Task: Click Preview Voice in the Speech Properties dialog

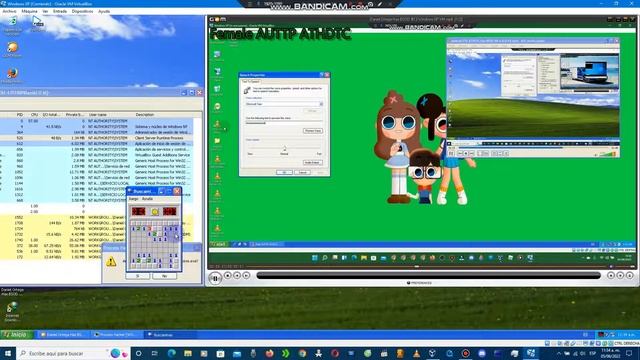Action: (x=313, y=131)
